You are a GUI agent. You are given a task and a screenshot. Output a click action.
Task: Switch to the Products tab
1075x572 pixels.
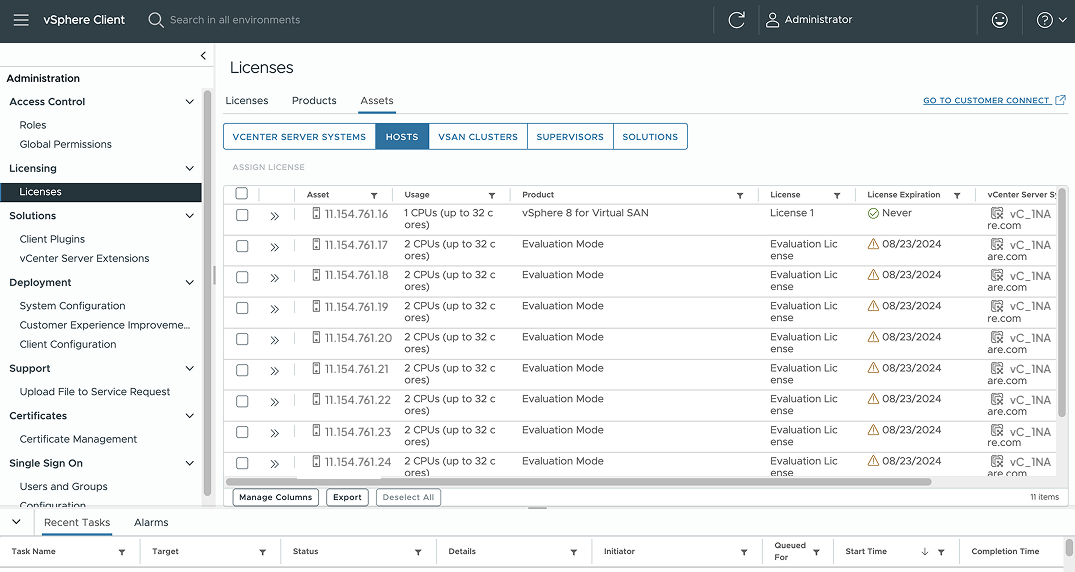(314, 100)
